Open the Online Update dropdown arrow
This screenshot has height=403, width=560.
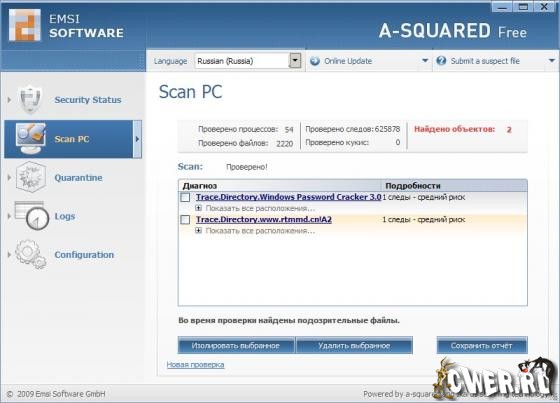pos(425,60)
